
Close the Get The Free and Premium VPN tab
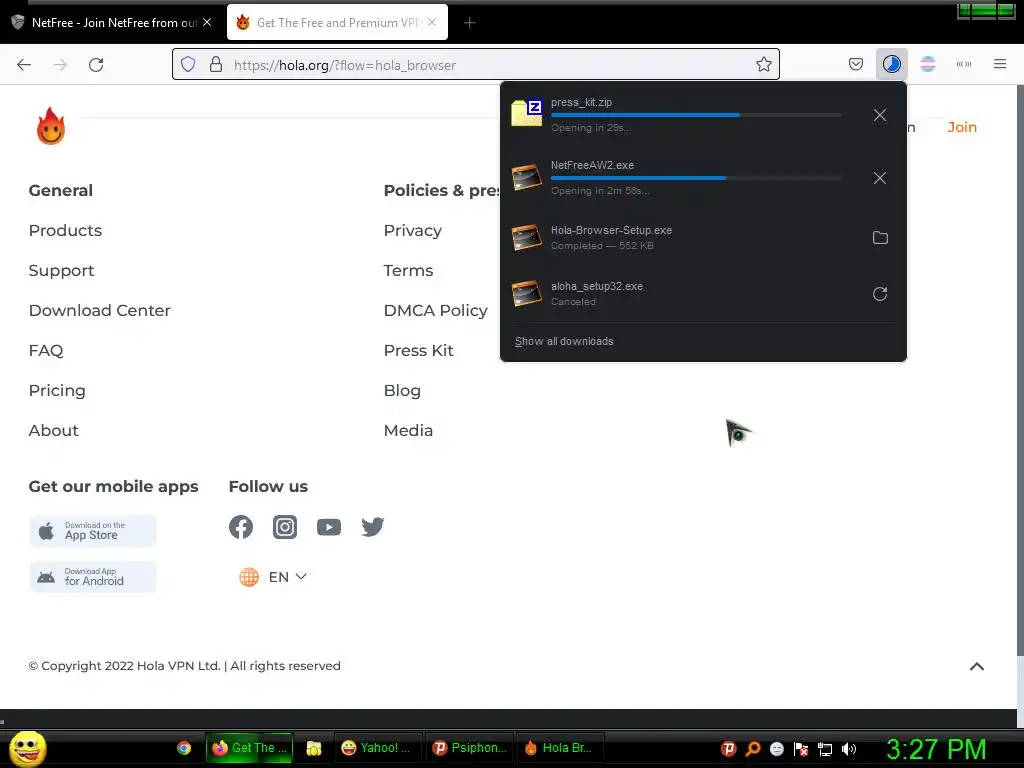tap(432, 22)
